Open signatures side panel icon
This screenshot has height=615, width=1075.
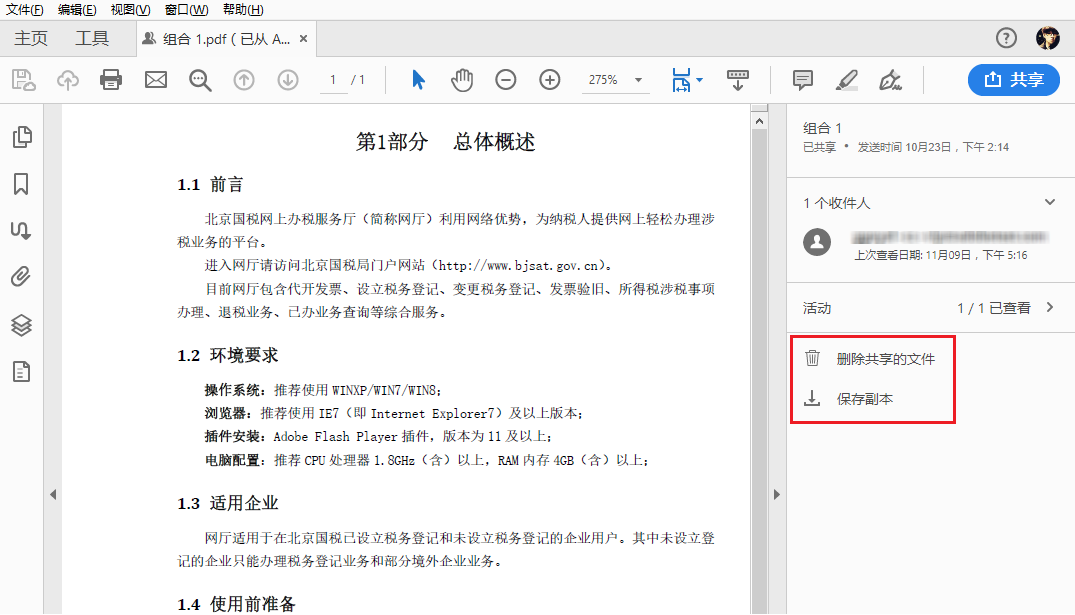click(21, 230)
